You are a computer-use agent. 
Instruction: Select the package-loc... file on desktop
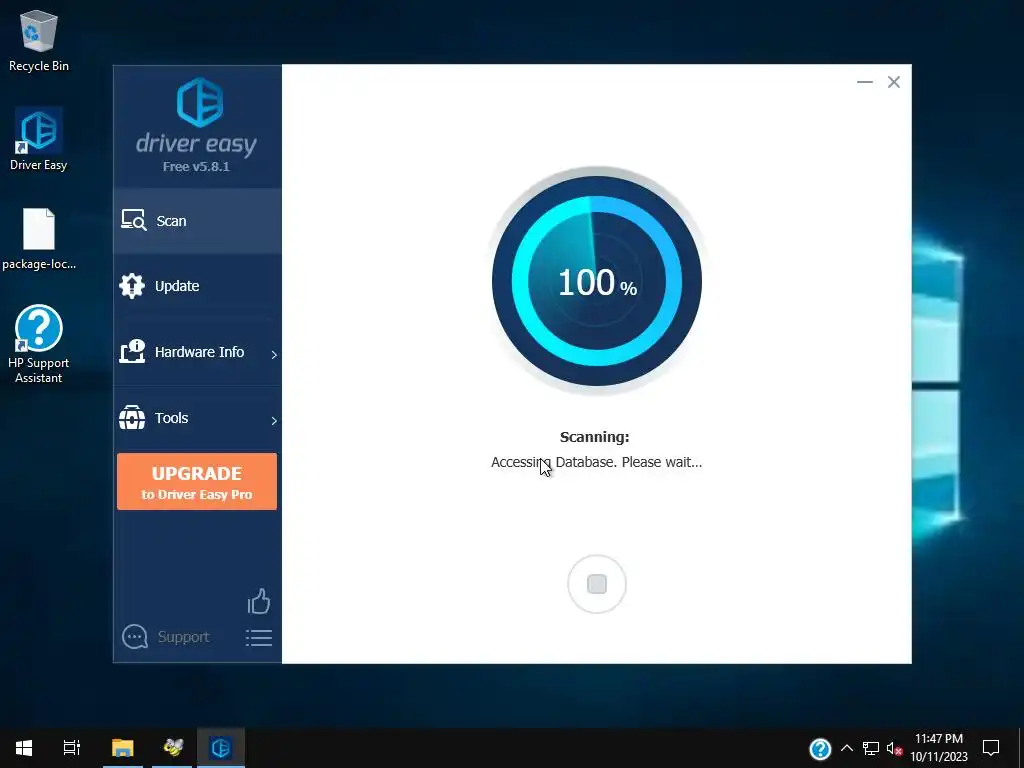(39, 238)
